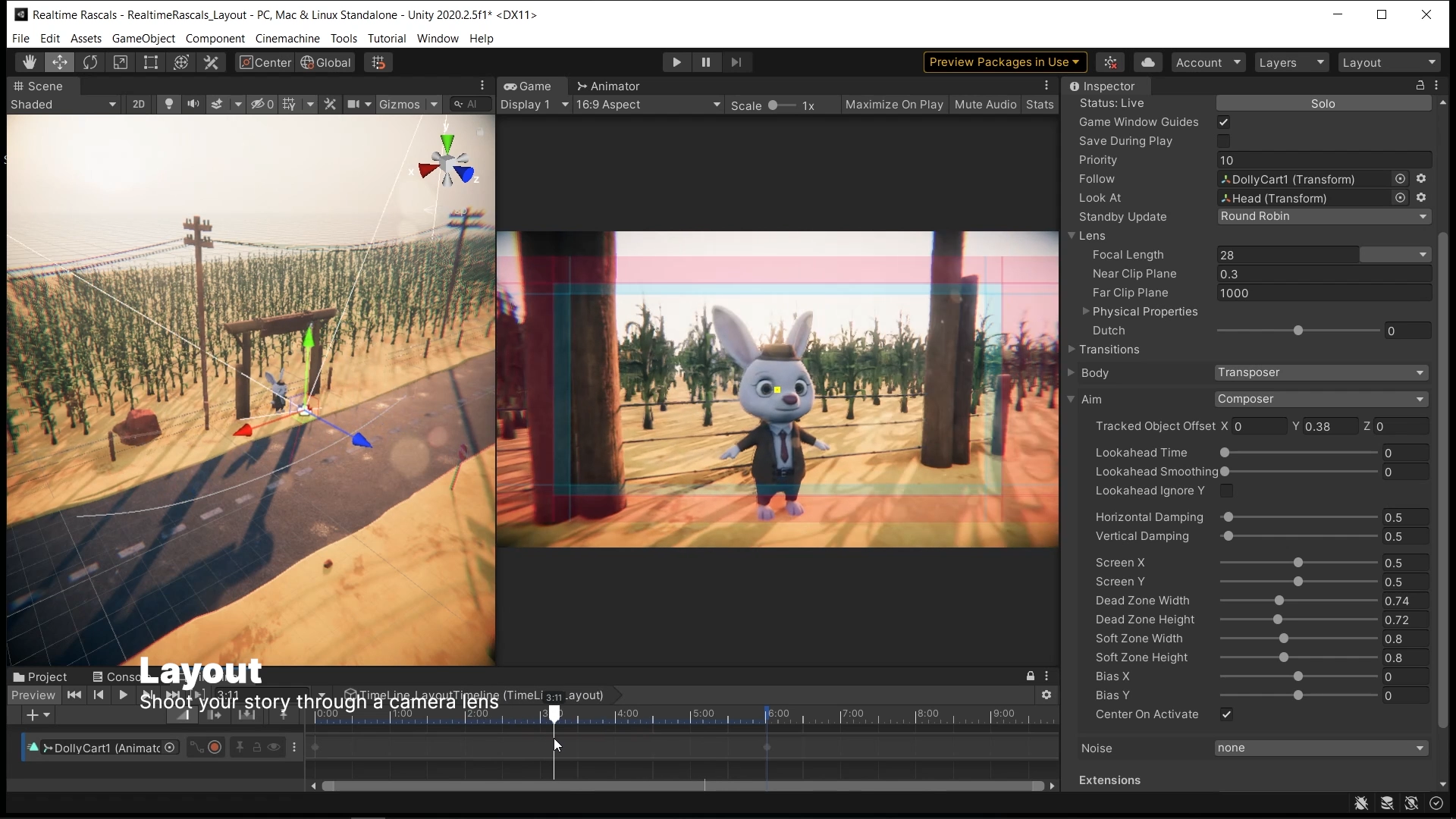Open the Aim Composer dropdown
Viewport: 1456px width, 819px height.
tap(1320, 399)
